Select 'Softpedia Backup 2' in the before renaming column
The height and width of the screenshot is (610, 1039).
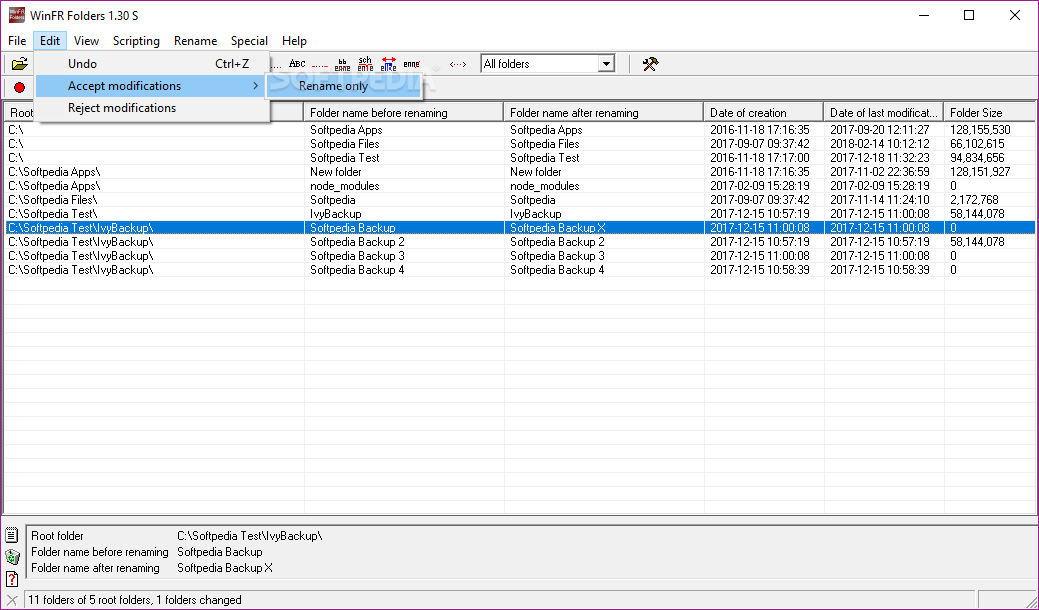(357, 242)
